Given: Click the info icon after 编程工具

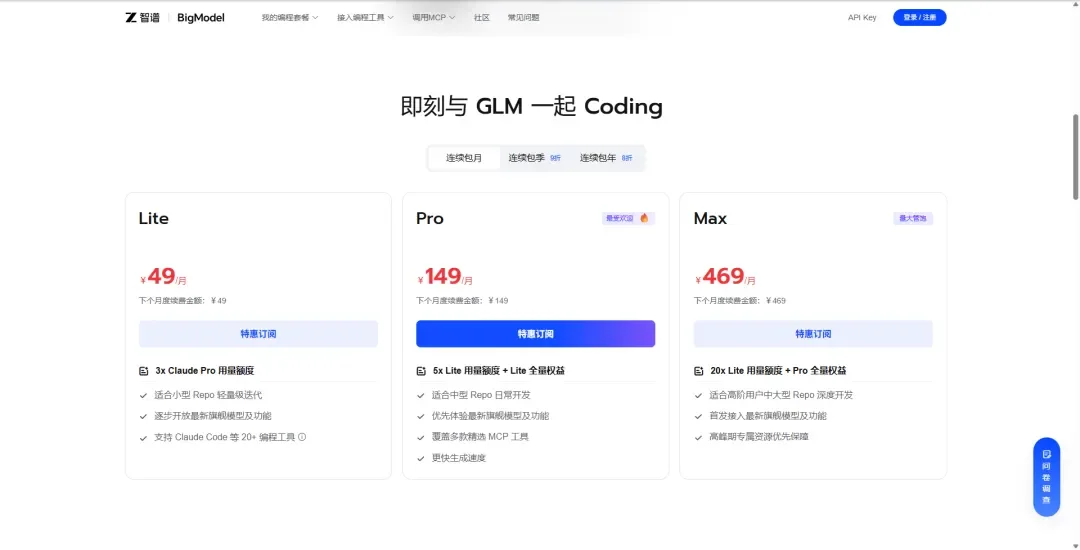Looking at the screenshot, I should coord(302,436).
